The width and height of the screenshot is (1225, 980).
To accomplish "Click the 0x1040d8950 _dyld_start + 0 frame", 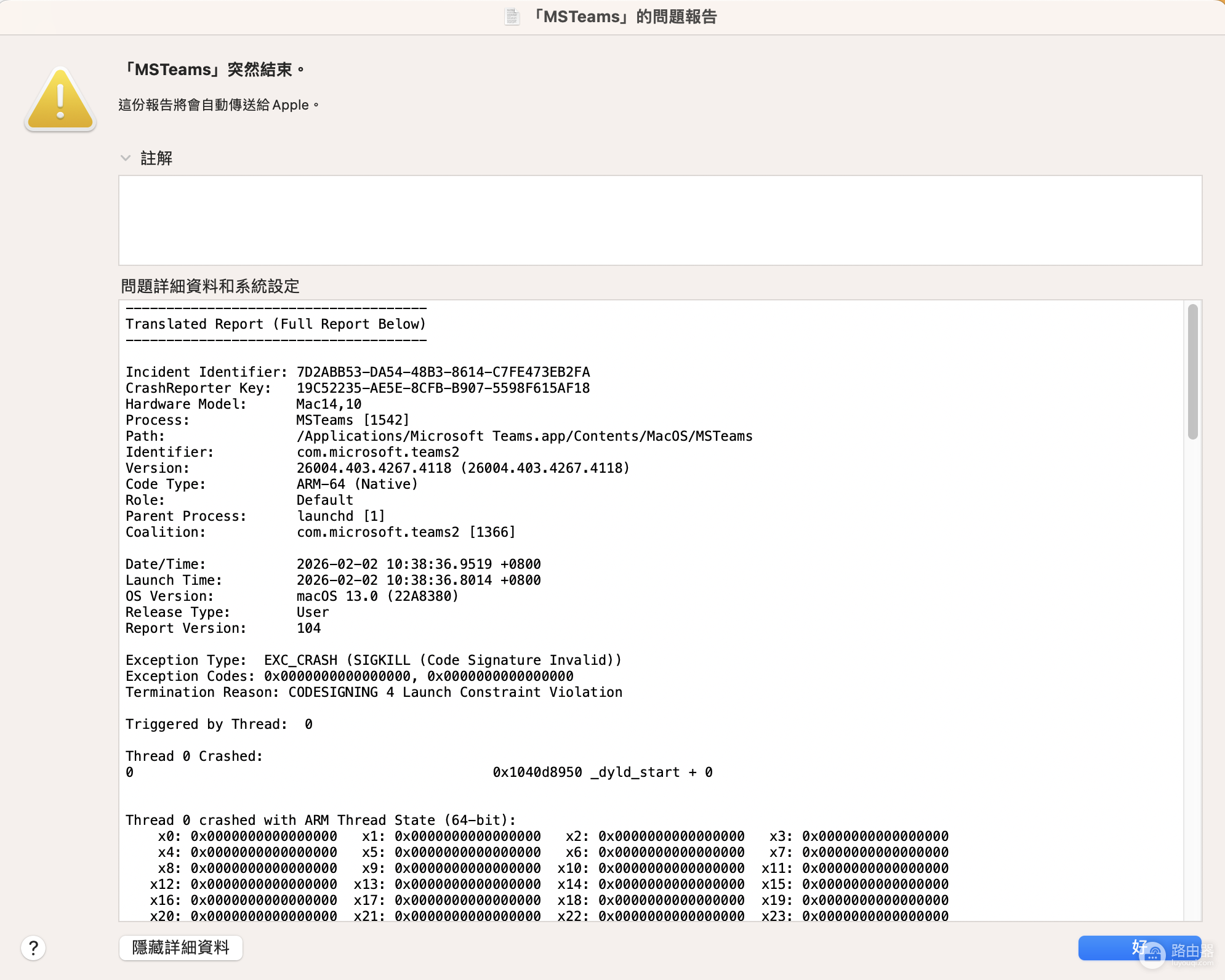I will click(603, 772).
